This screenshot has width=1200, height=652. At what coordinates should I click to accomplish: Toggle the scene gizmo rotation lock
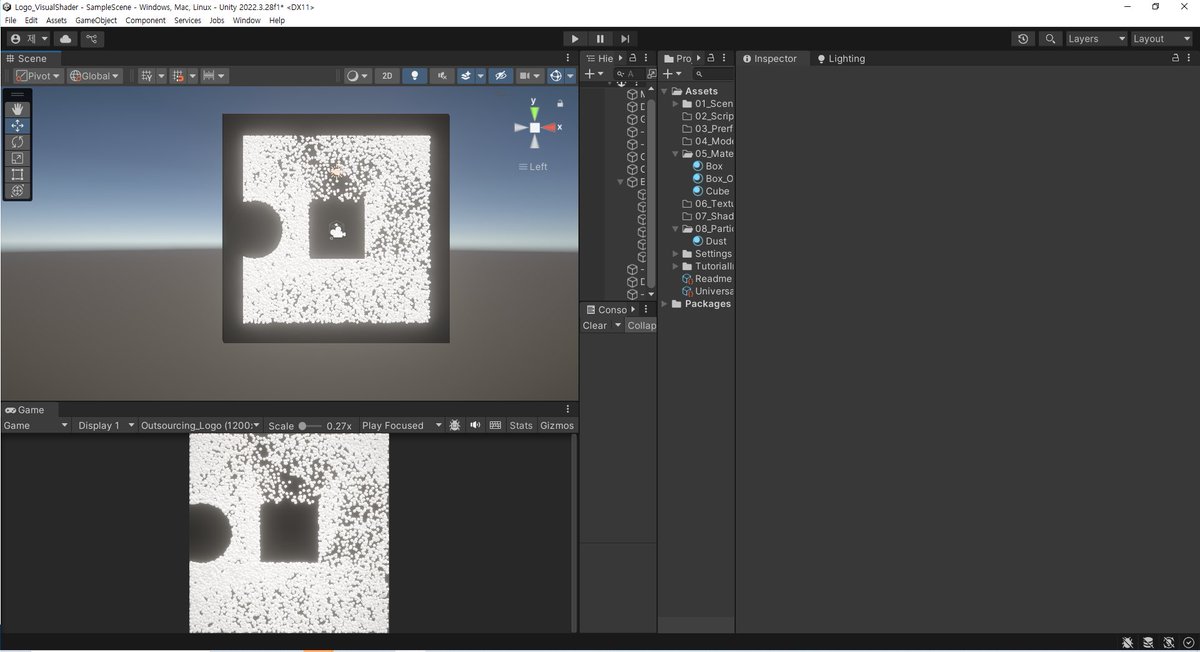560,103
